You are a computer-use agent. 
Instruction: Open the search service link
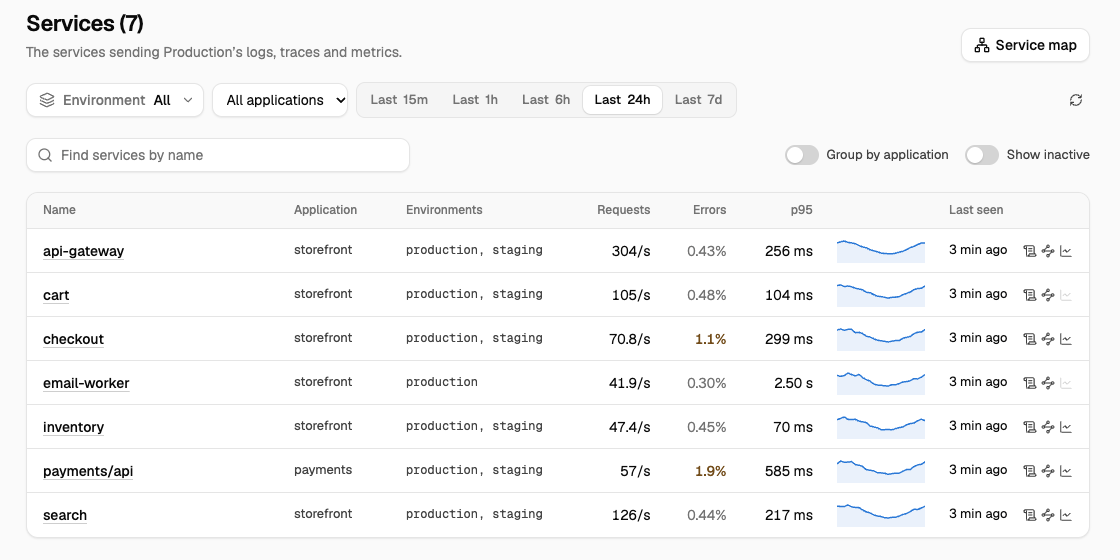[65, 516]
